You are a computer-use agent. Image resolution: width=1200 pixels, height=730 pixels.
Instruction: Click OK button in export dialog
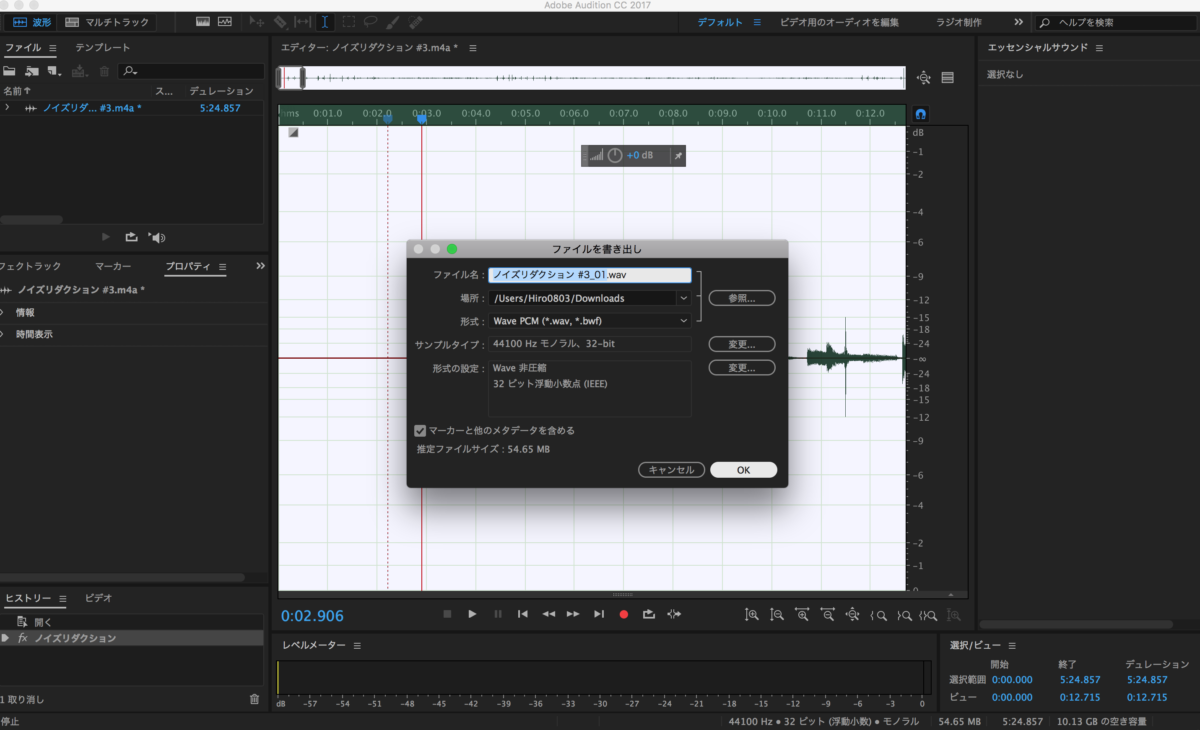coord(743,470)
